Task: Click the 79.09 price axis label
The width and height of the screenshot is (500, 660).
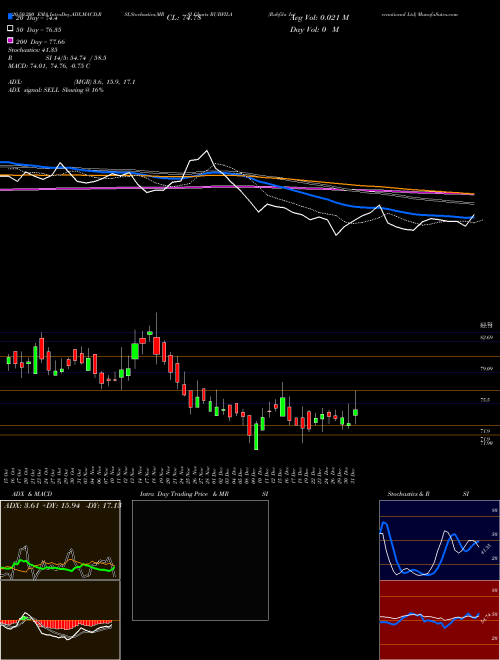Action: point(486,369)
